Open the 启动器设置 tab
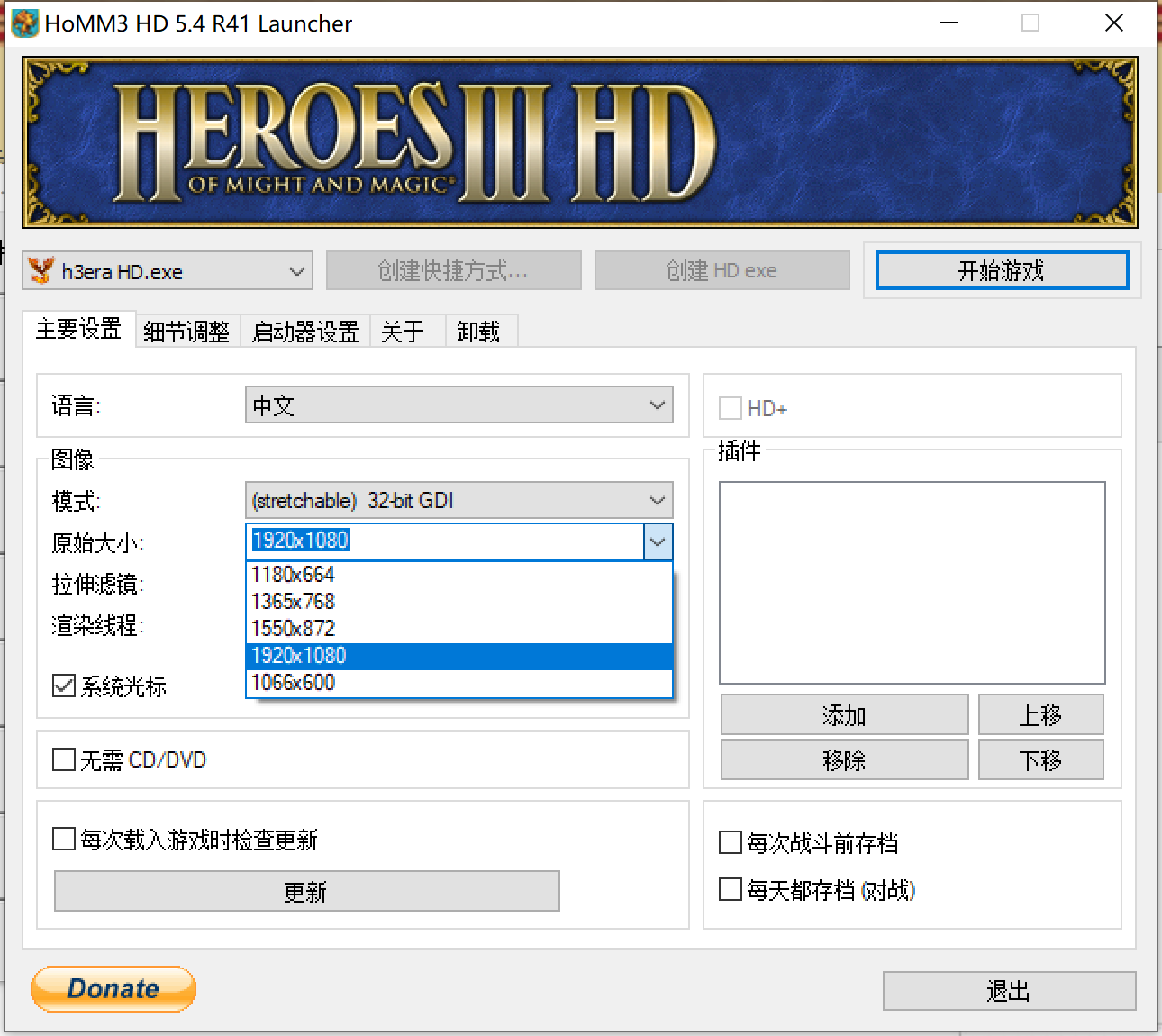 coord(305,332)
